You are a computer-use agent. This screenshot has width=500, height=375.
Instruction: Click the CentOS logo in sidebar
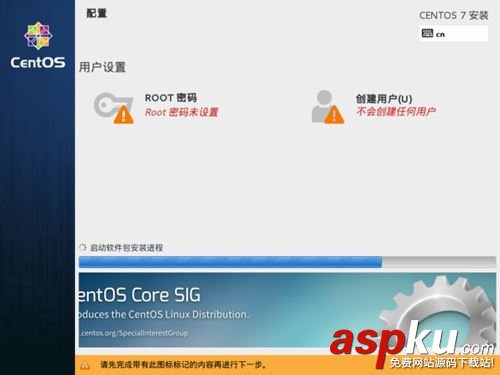(38, 46)
